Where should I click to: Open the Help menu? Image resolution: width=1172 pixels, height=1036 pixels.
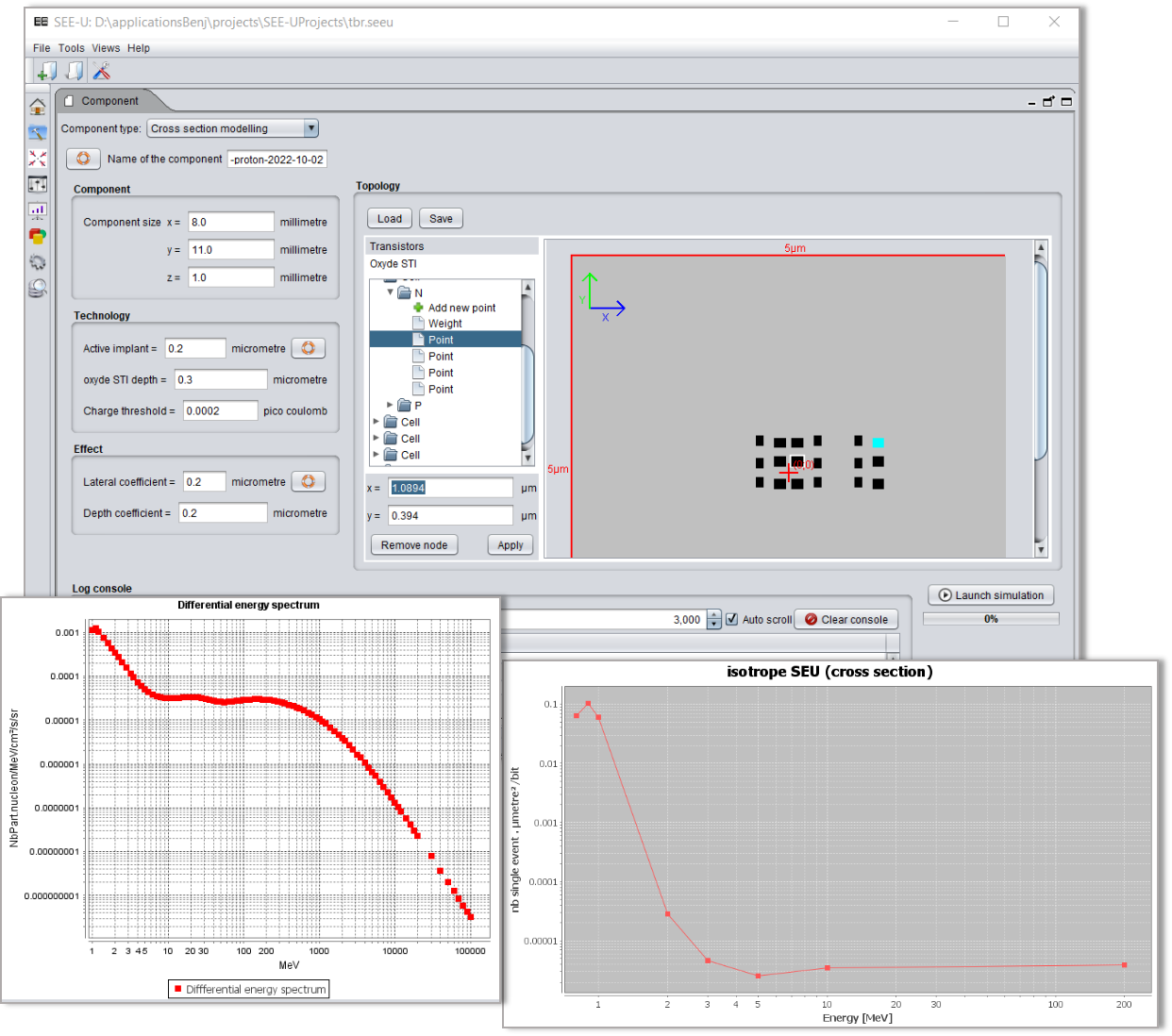pos(139,48)
